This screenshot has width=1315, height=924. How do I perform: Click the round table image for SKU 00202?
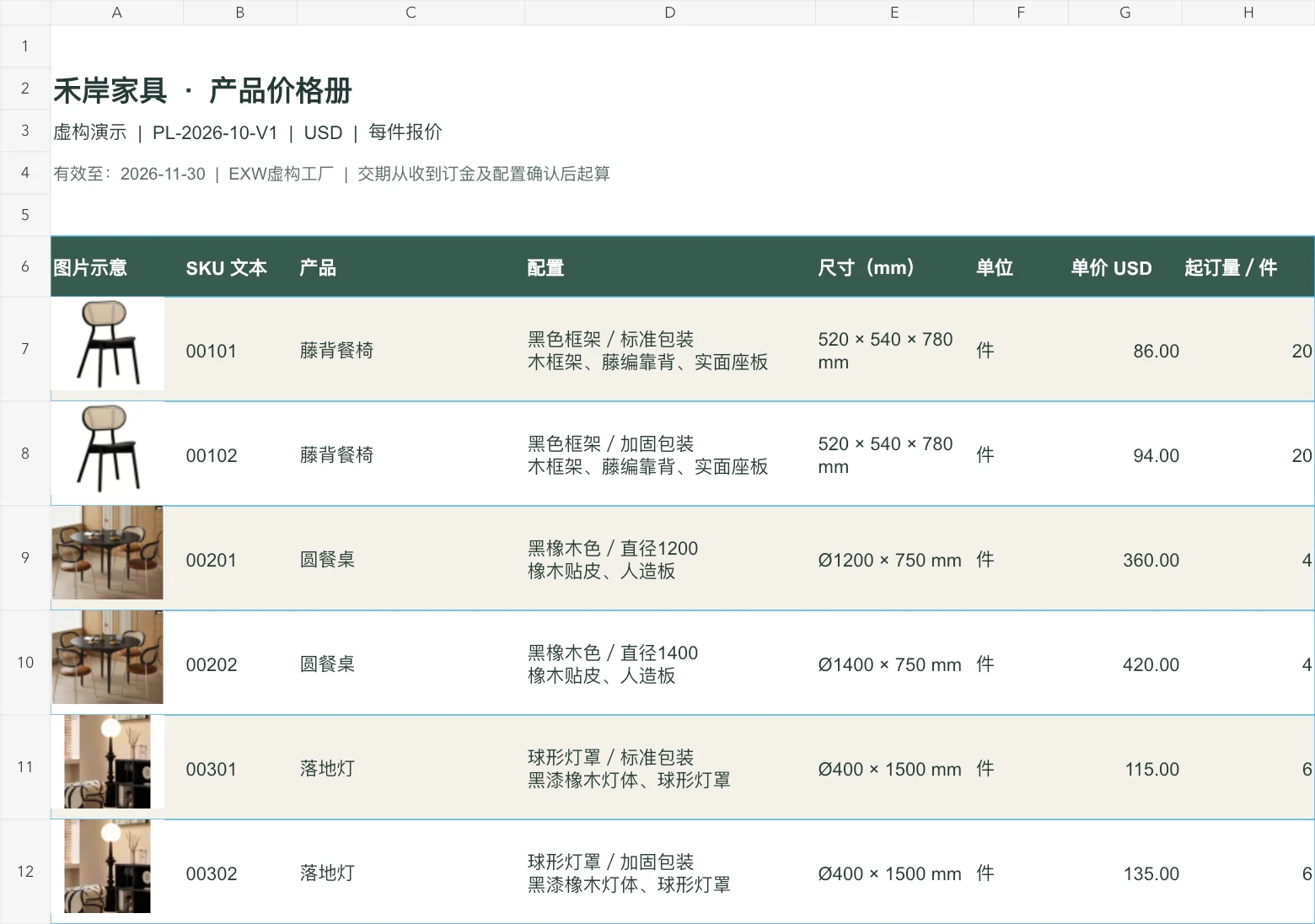[108, 658]
